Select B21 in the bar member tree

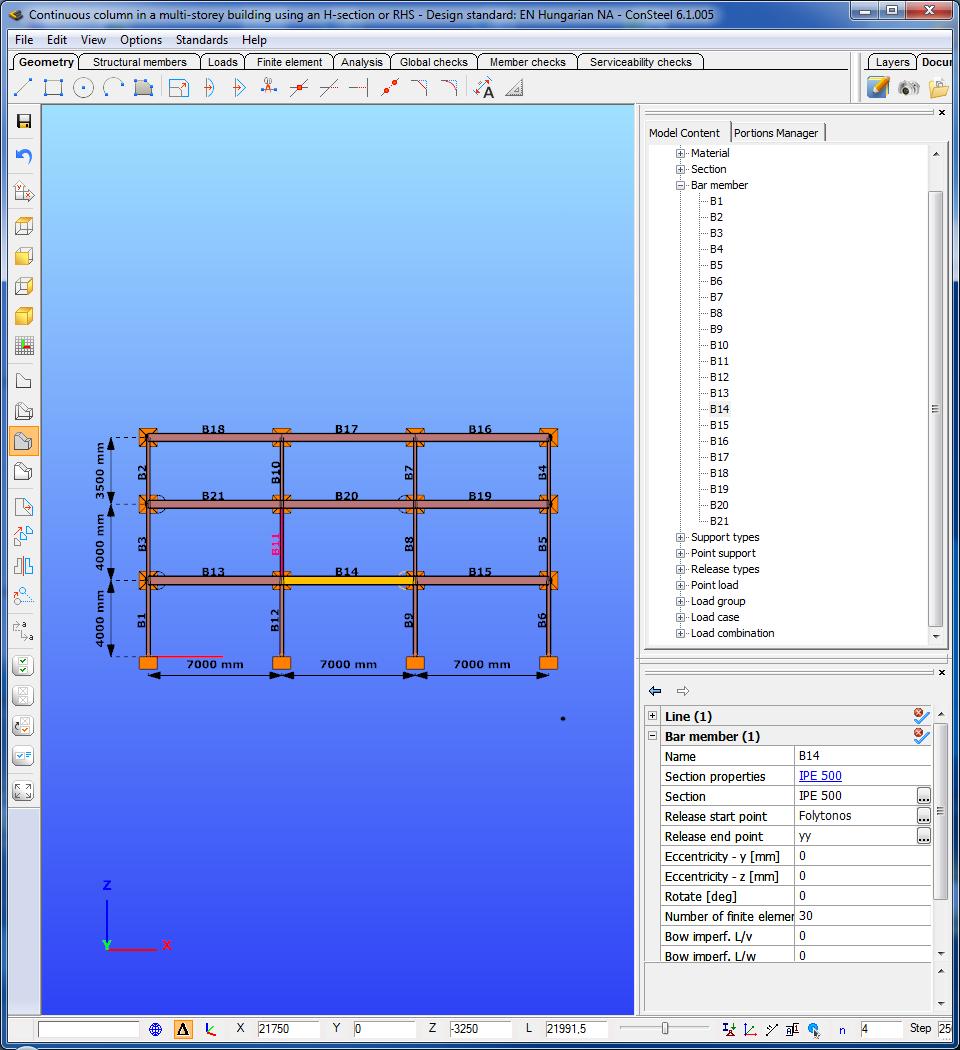tap(720, 521)
